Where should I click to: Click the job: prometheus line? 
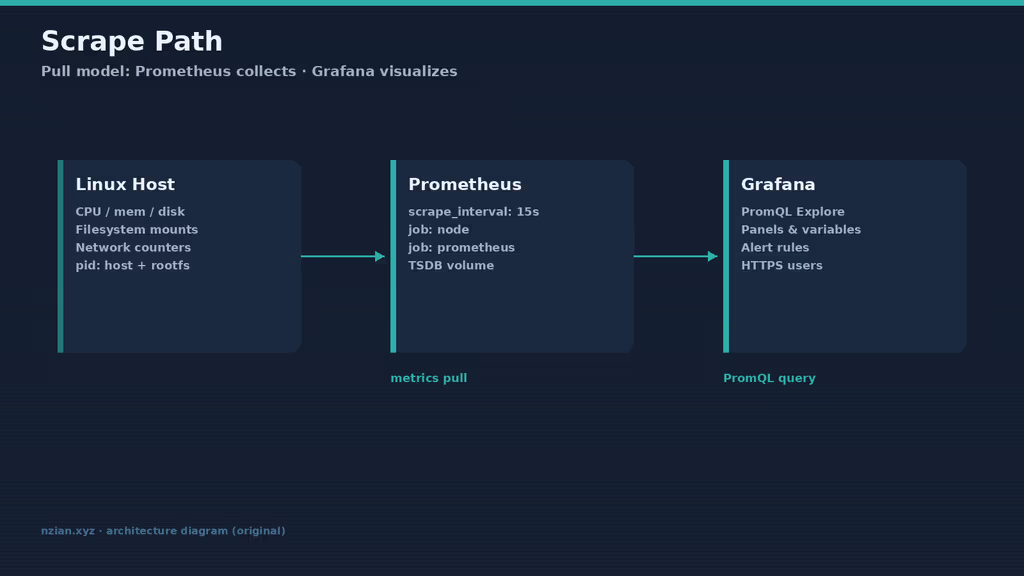pos(461,248)
